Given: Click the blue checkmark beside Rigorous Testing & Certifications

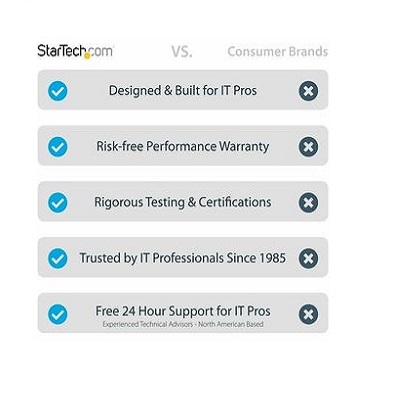Looking at the screenshot, I should tap(58, 203).
